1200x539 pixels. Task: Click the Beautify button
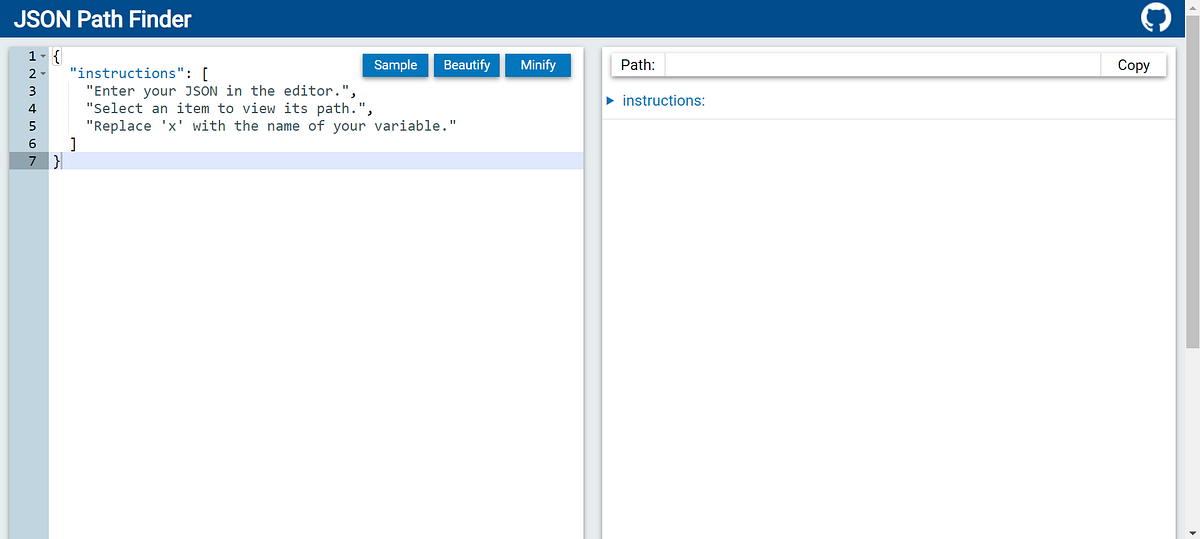point(467,65)
